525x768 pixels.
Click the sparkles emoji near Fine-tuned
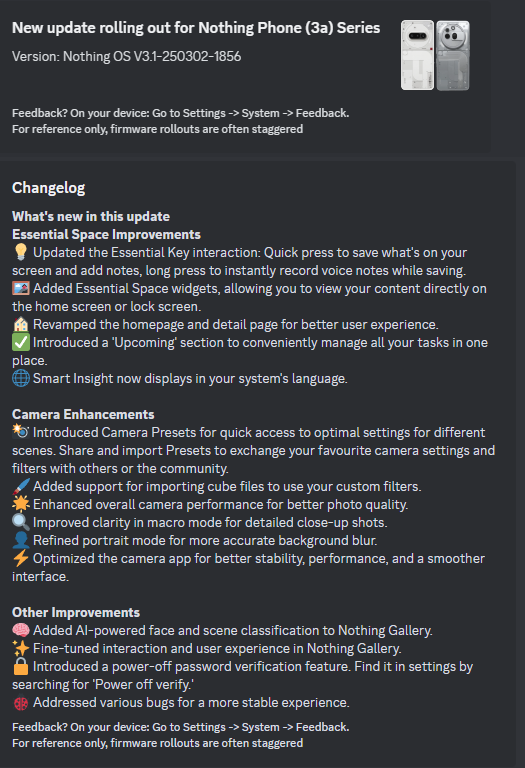pyautogui.click(x=21, y=648)
